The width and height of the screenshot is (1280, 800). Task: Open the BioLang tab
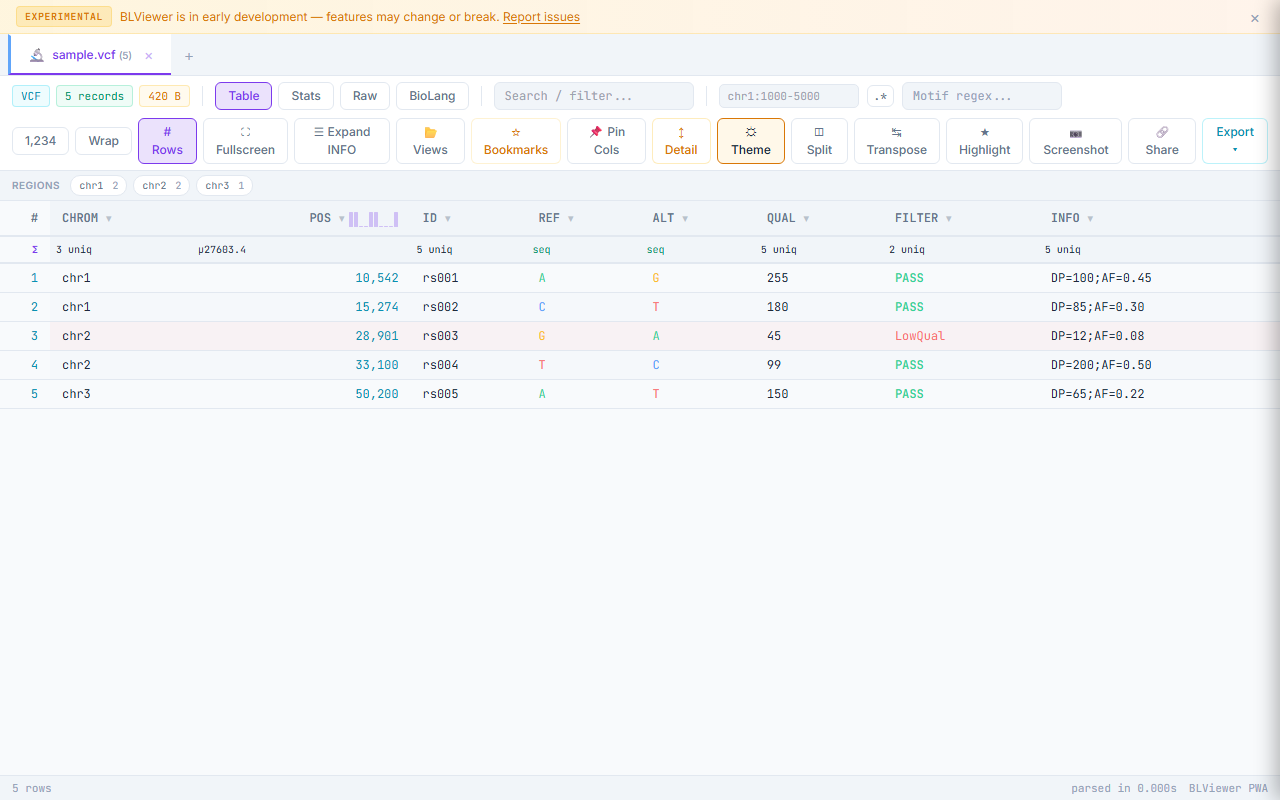click(432, 95)
